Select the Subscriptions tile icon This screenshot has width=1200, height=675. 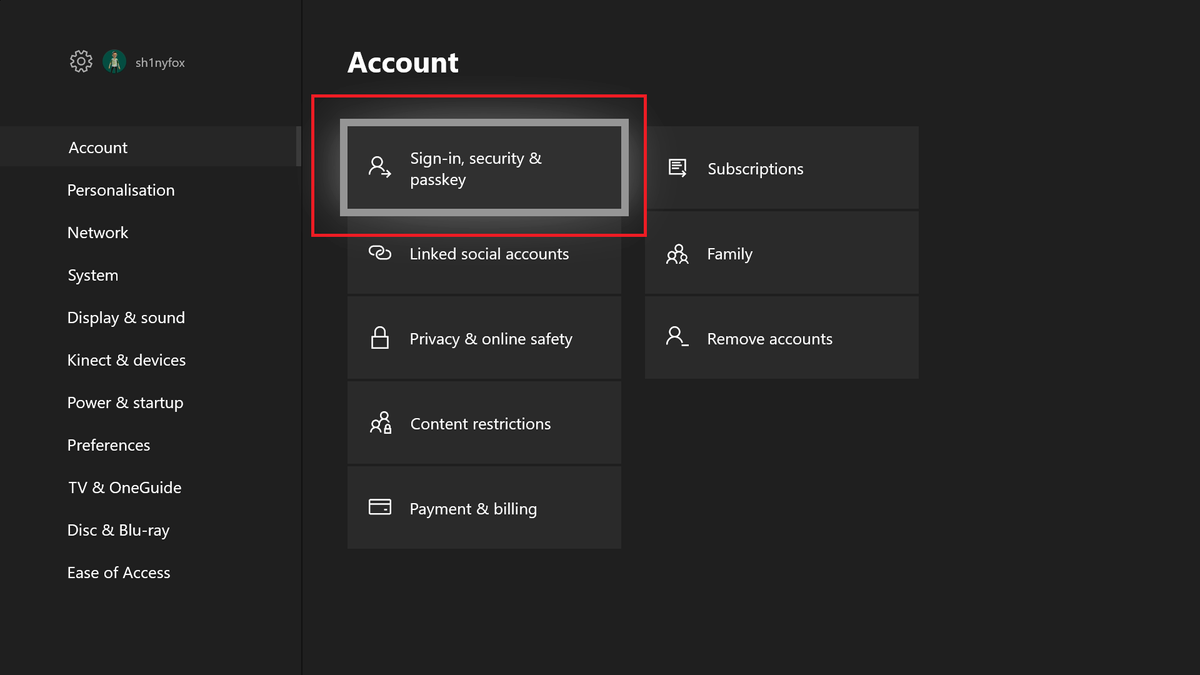677,168
